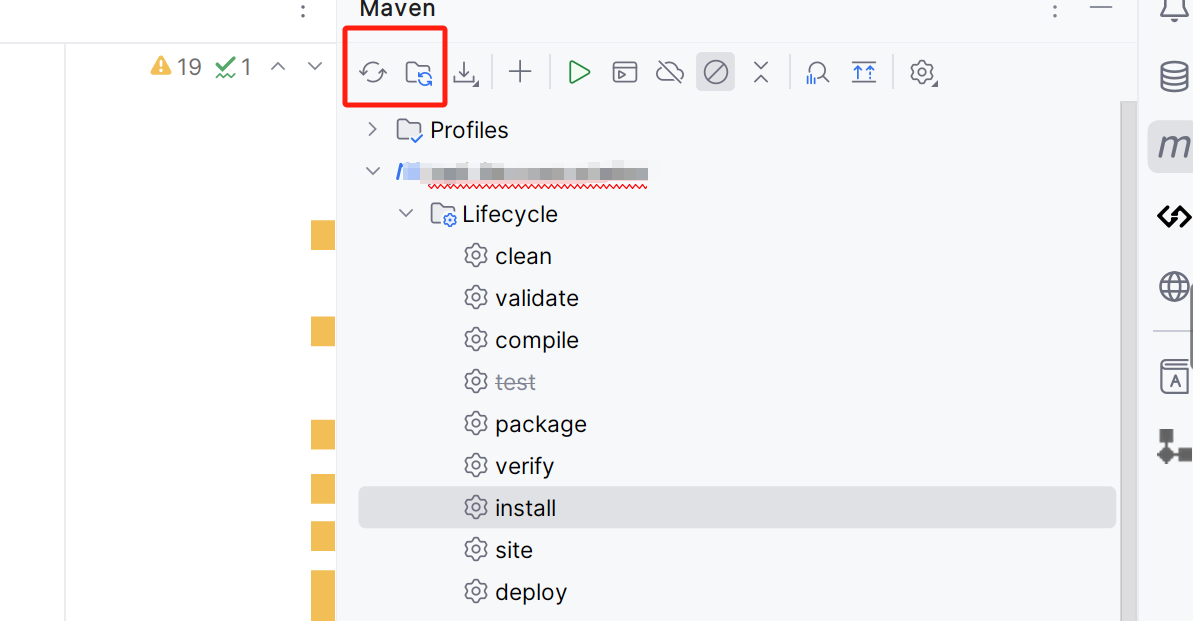Click the gear icon beside deploy
Image resolution: width=1193 pixels, height=621 pixels.
pyautogui.click(x=476, y=591)
